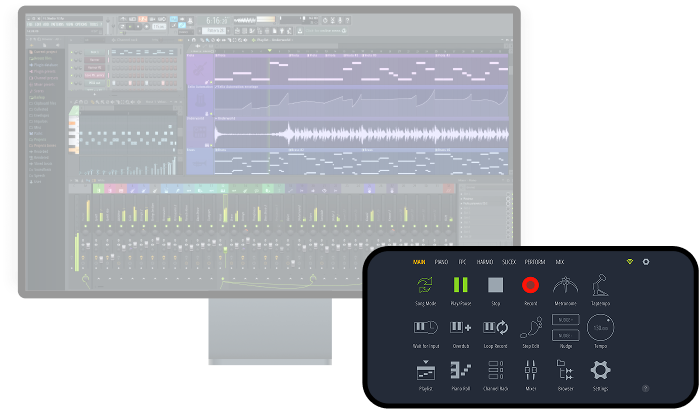The image size is (699, 413).
Task: Click the lower Nudge button
Action: pyautogui.click(x=565, y=335)
